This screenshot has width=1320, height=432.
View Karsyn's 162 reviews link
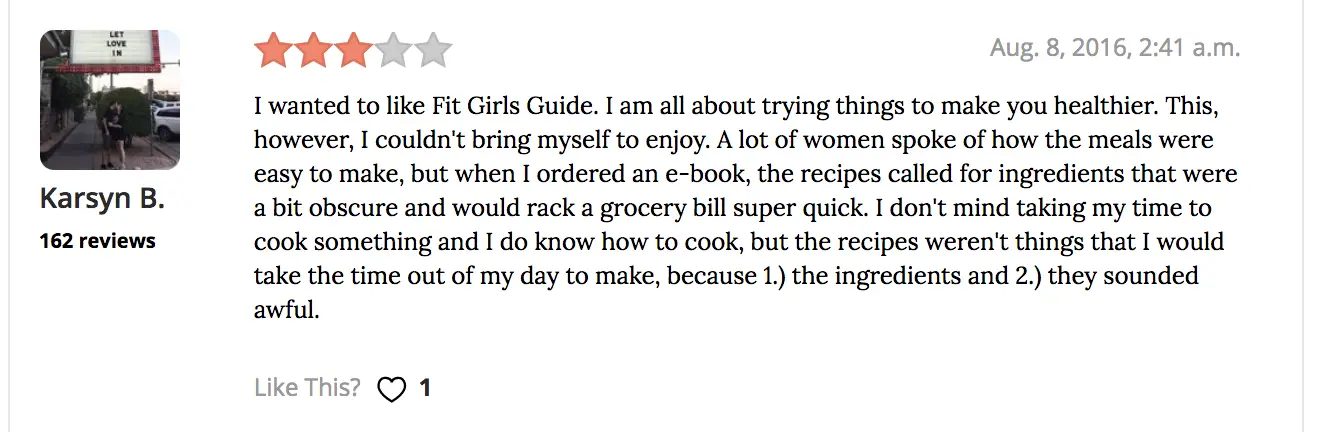pos(98,241)
